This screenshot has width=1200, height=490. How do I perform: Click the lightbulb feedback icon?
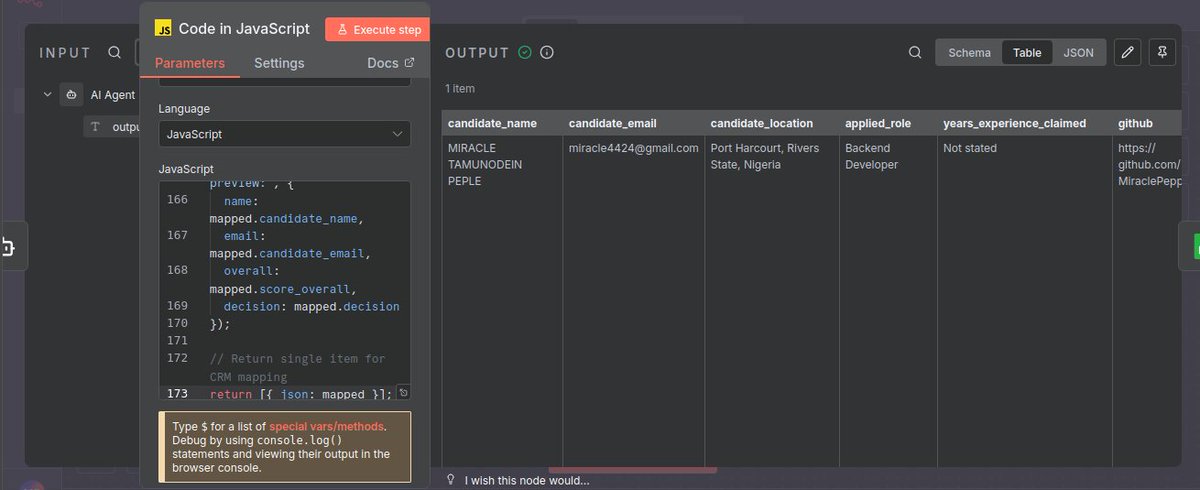[x=451, y=479]
